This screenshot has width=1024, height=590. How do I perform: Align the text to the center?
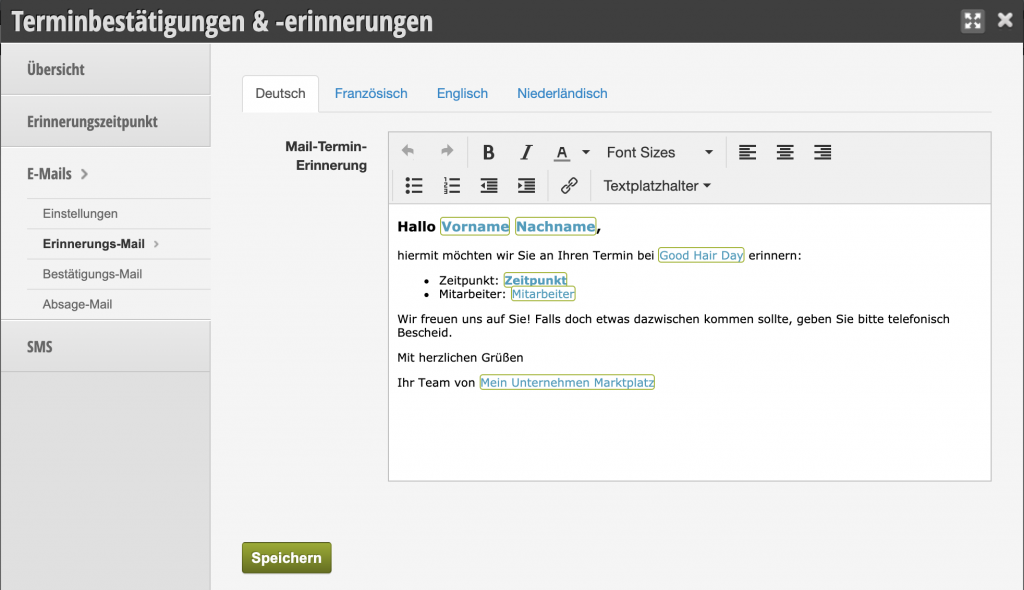click(785, 151)
